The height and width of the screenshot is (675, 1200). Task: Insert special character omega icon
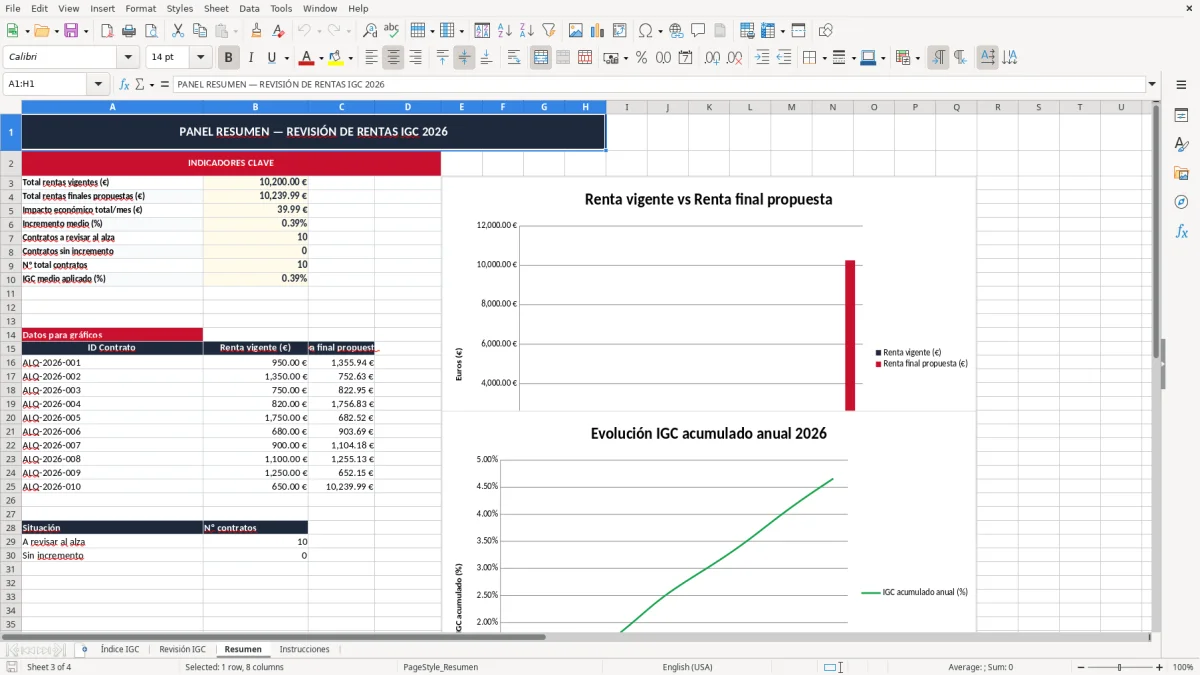coord(645,31)
